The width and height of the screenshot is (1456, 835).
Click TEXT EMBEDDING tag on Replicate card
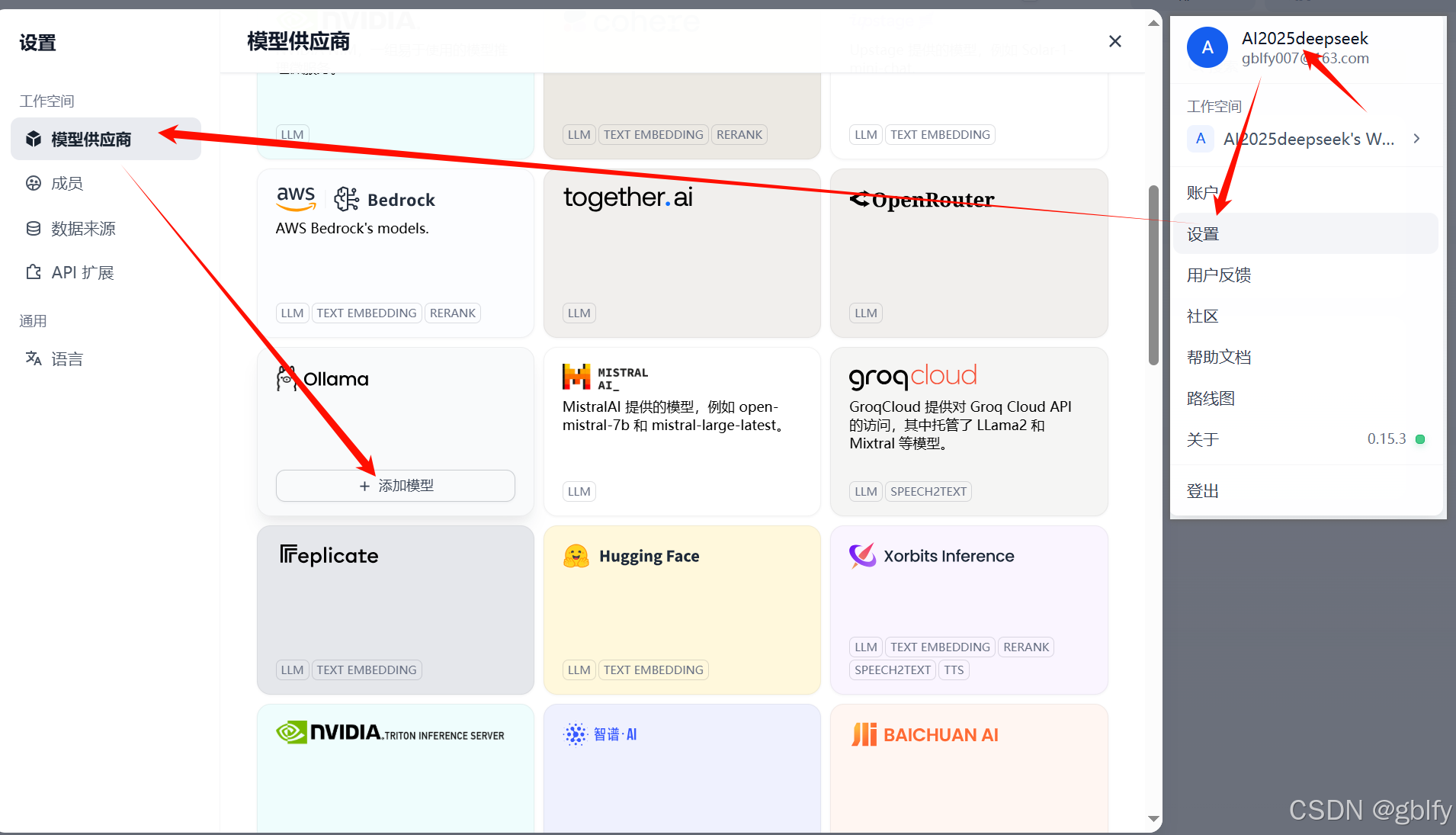(367, 670)
